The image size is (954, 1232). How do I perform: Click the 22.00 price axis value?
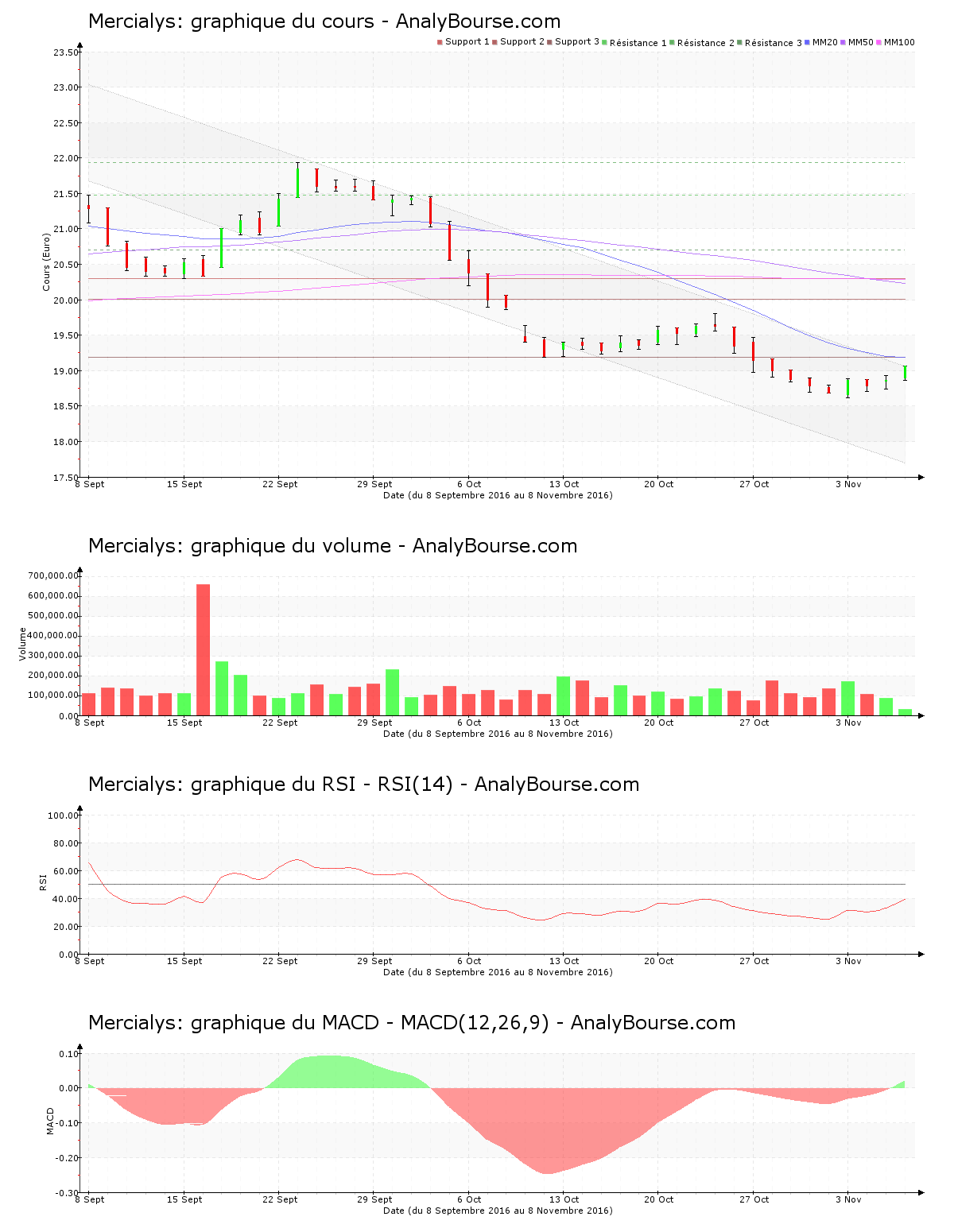(x=66, y=158)
